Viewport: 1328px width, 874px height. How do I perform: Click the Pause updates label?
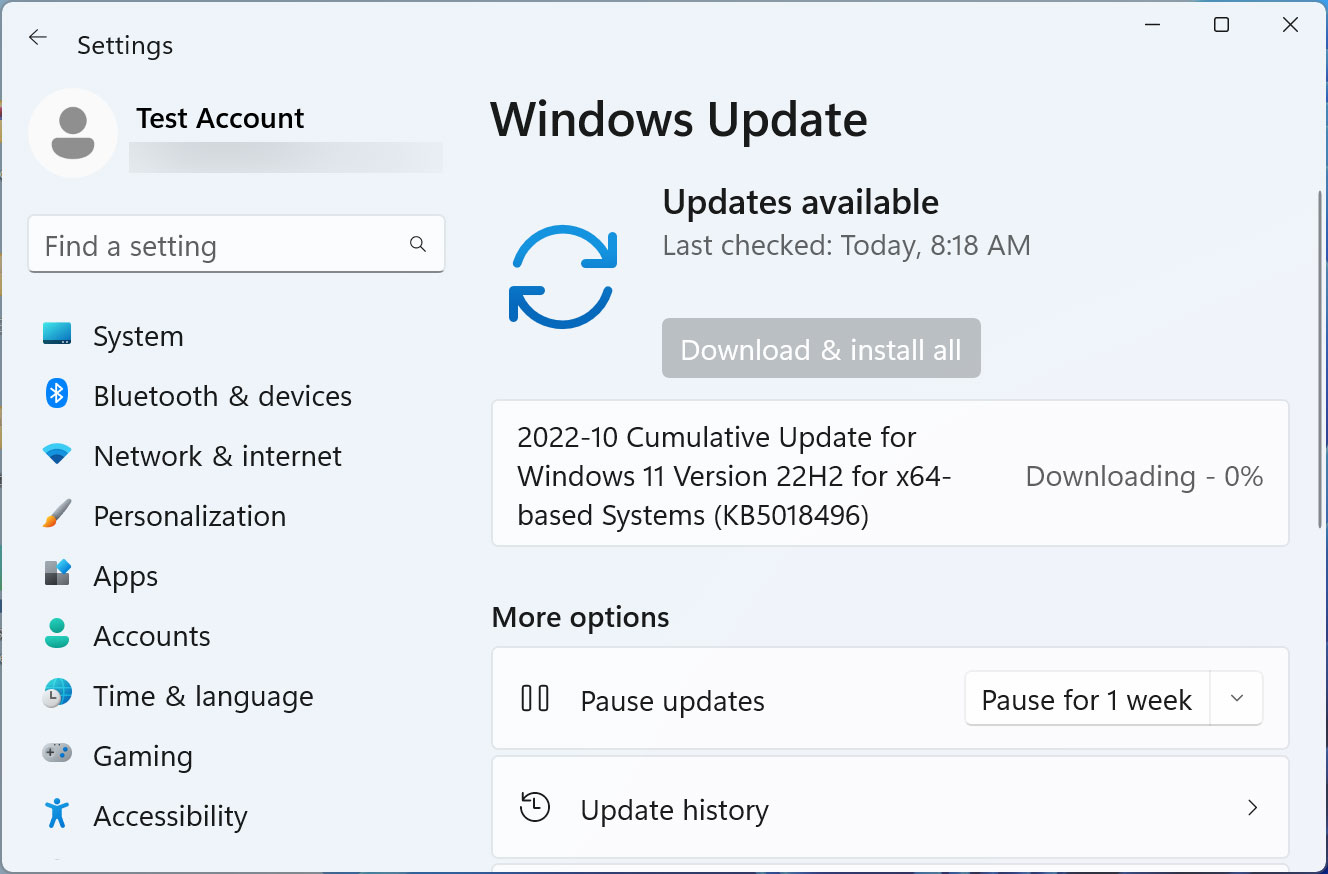coord(672,701)
